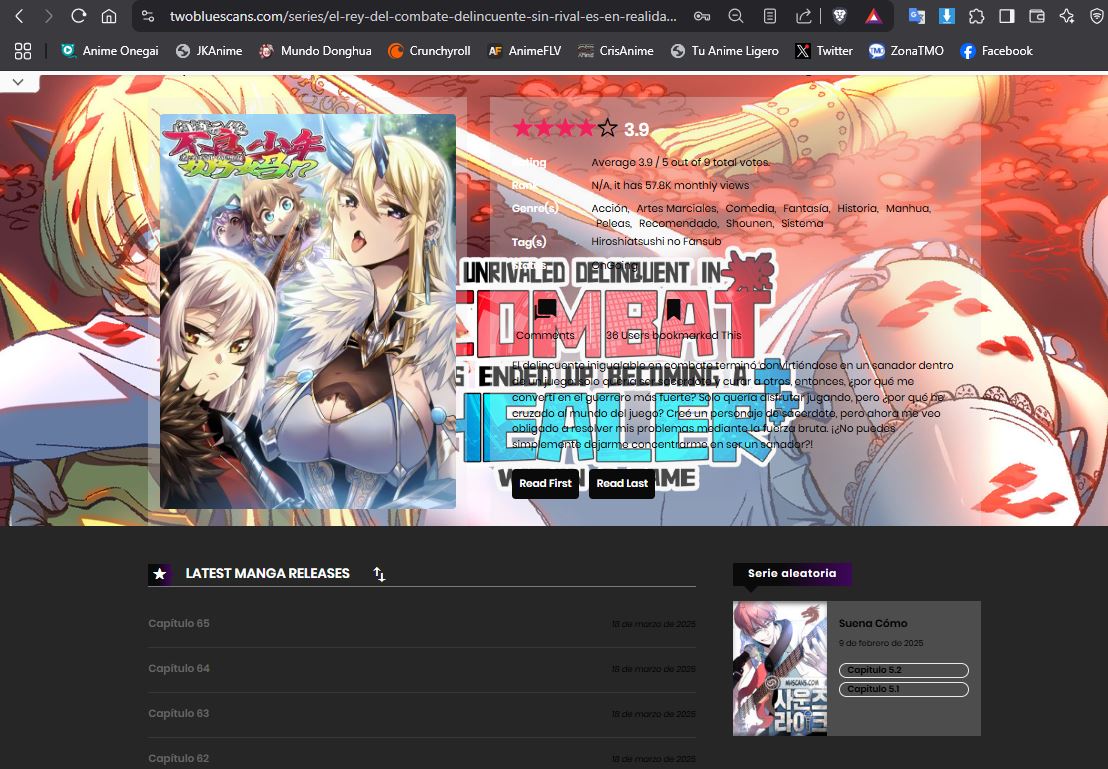Open the Shounen genre link

pos(750,223)
